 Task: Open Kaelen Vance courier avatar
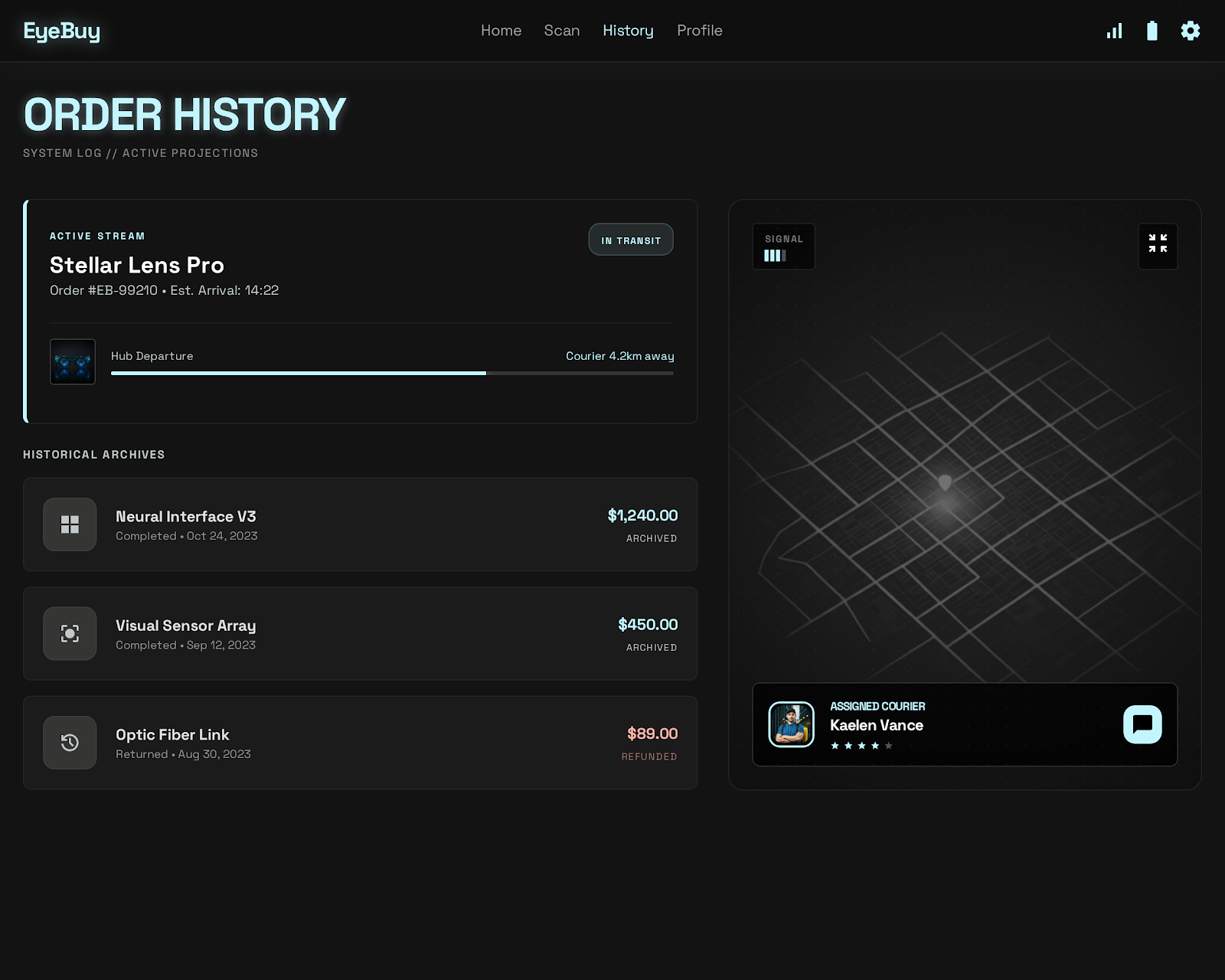(791, 724)
